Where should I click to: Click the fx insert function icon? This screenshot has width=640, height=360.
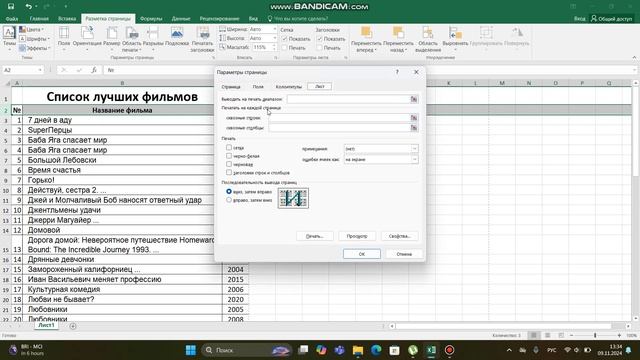(94, 70)
